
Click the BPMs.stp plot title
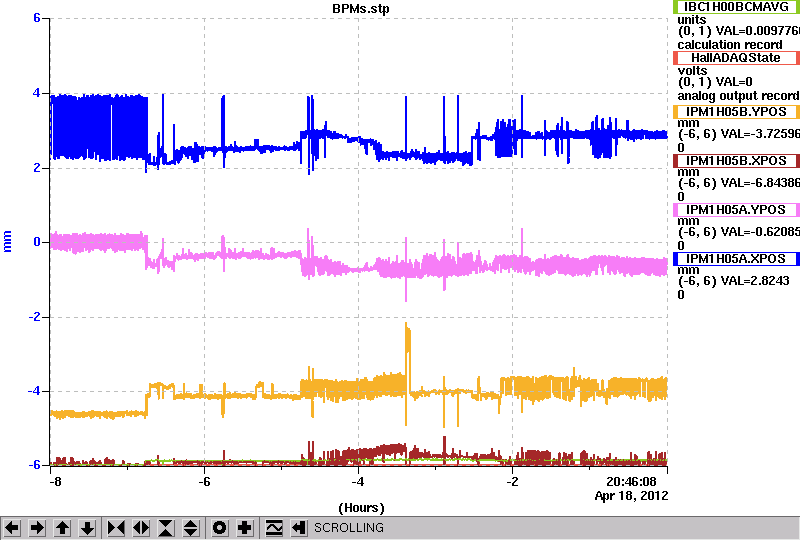[361, 9]
